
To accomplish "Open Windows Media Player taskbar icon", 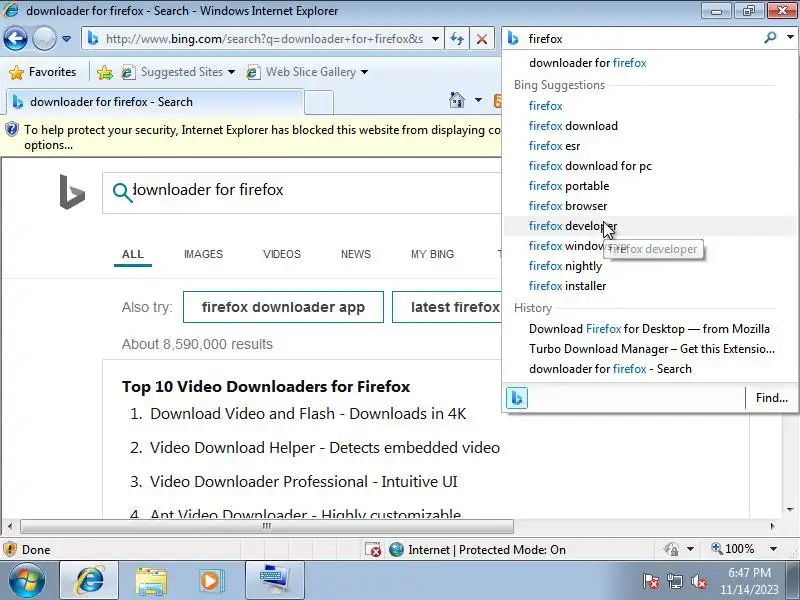I will [210, 581].
